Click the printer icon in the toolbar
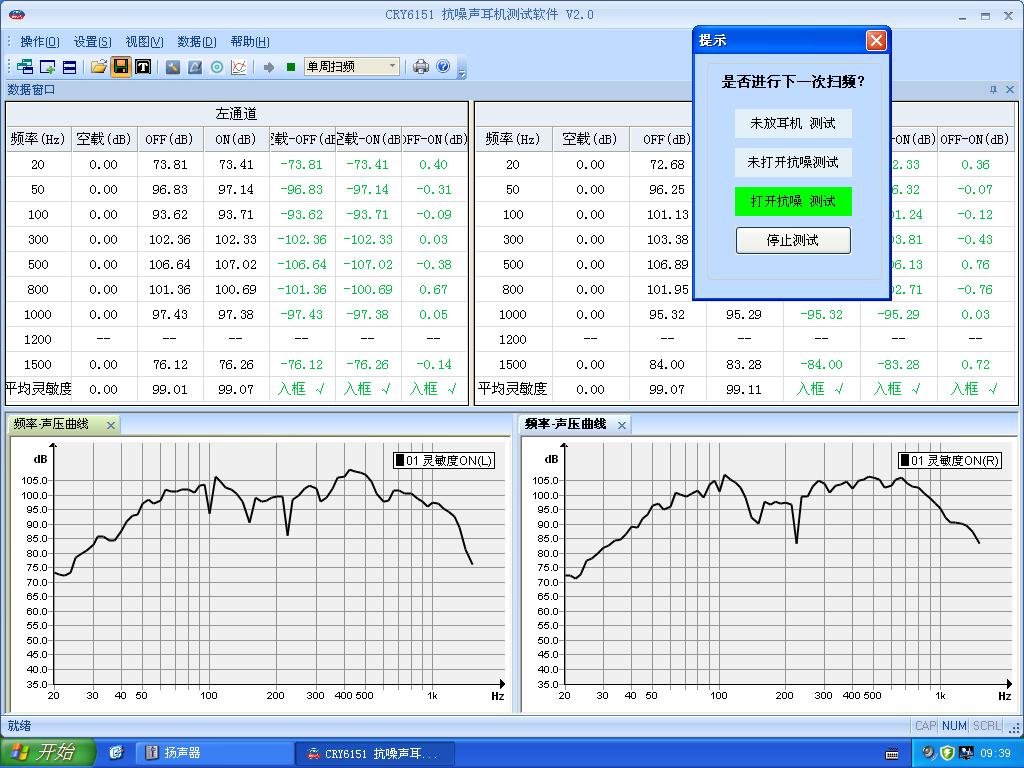The height and width of the screenshot is (768, 1024). click(421, 67)
